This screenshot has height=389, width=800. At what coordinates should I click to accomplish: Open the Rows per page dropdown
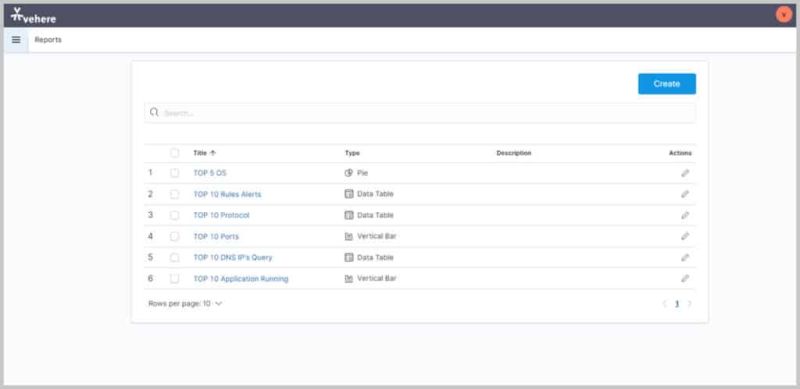click(185, 304)
